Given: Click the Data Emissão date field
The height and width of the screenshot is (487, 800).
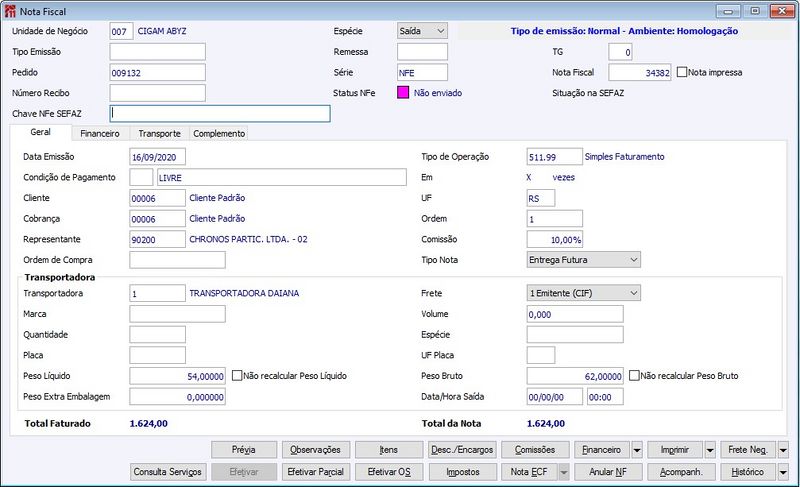Looking at the screenshot, I should tap(158, 157).
